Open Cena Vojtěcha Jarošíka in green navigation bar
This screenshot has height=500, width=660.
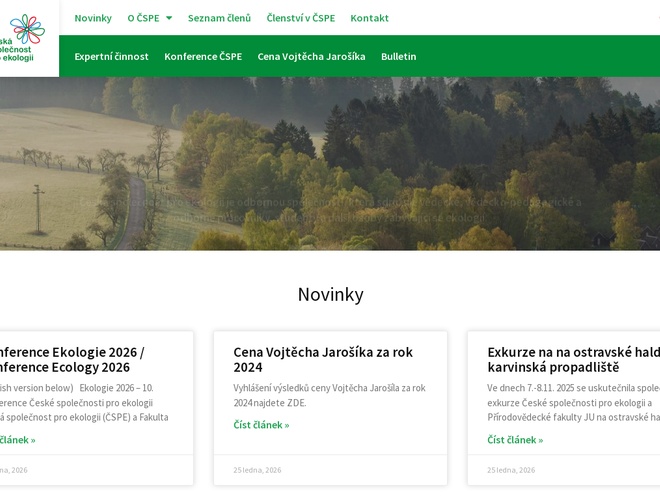tap(311, 56)
